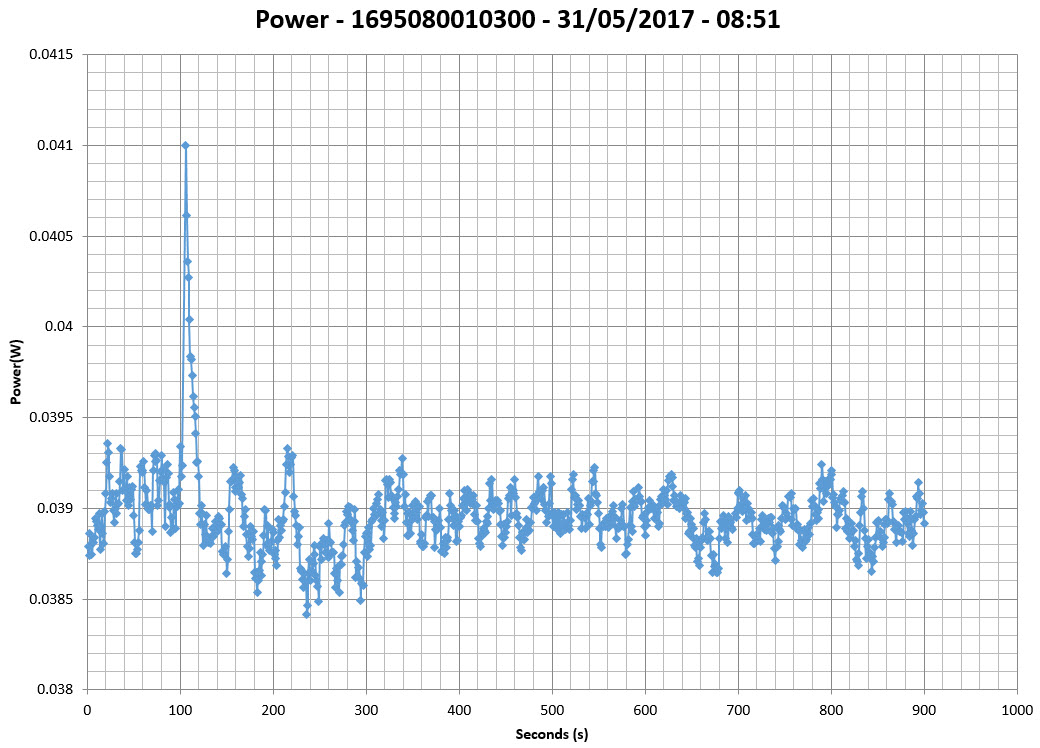Viewport: 1040px width, 748px height.
Task: Click the 1000 label on the seconds axis
Action: pyautogui.click(x=1017, y=709)
